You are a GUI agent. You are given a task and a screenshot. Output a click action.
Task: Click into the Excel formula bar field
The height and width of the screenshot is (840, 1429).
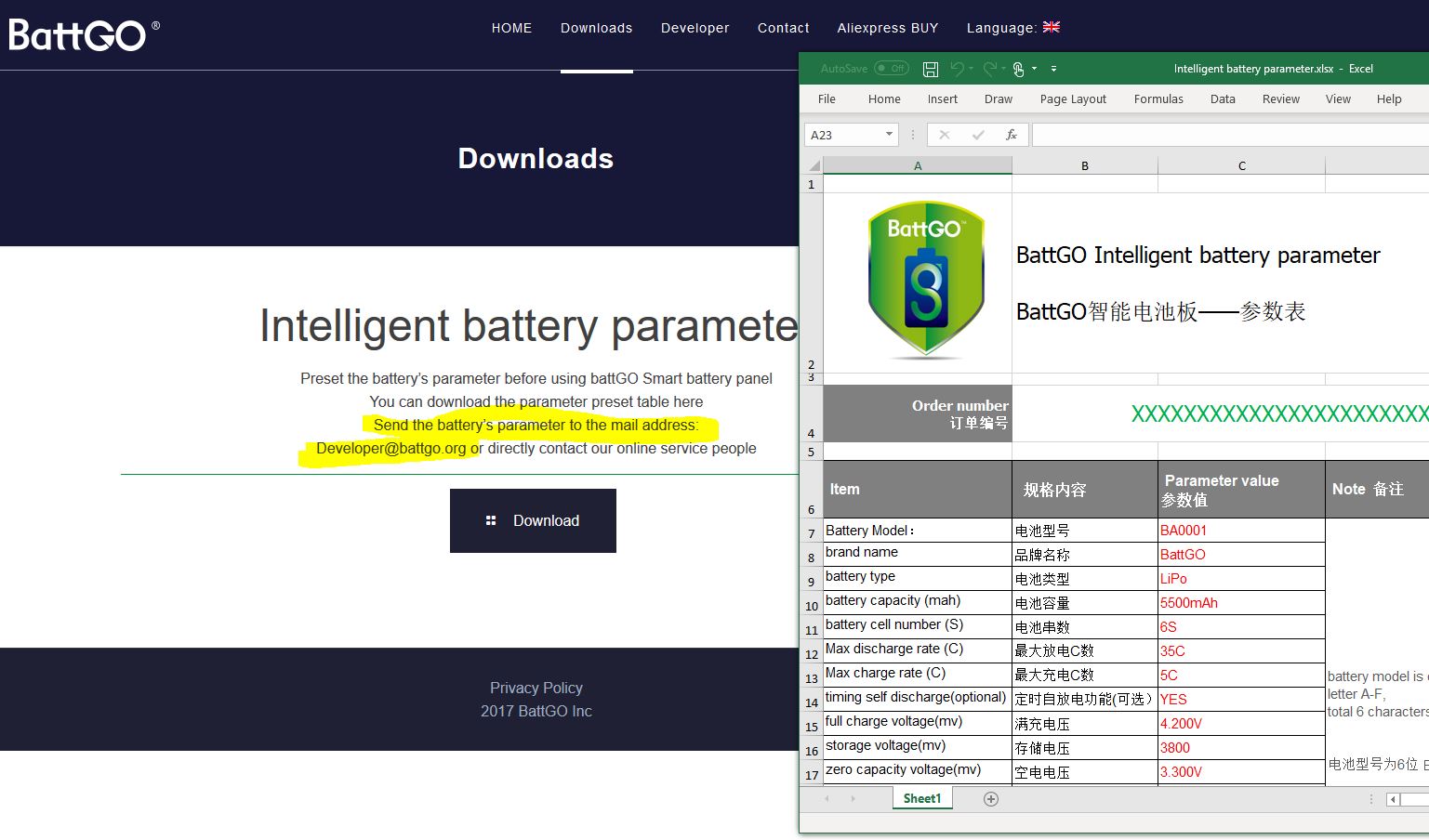click(1230, 135)
